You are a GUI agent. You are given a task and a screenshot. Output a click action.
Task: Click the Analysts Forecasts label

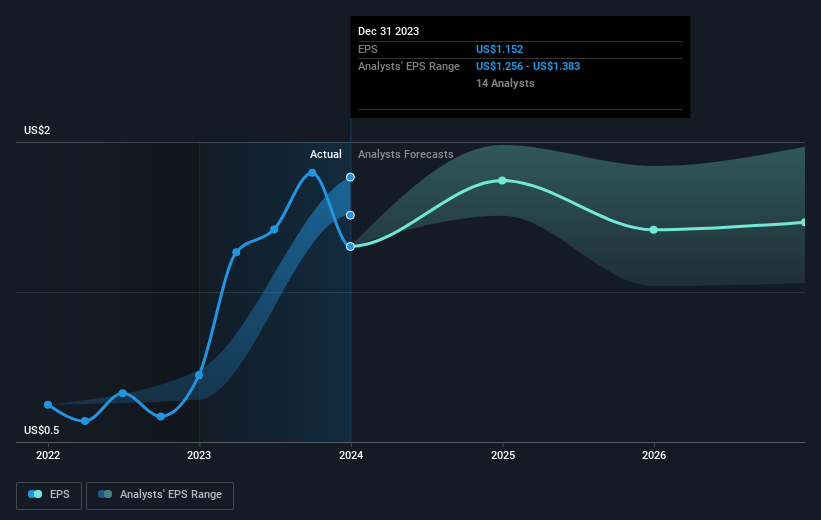point(406,154)
